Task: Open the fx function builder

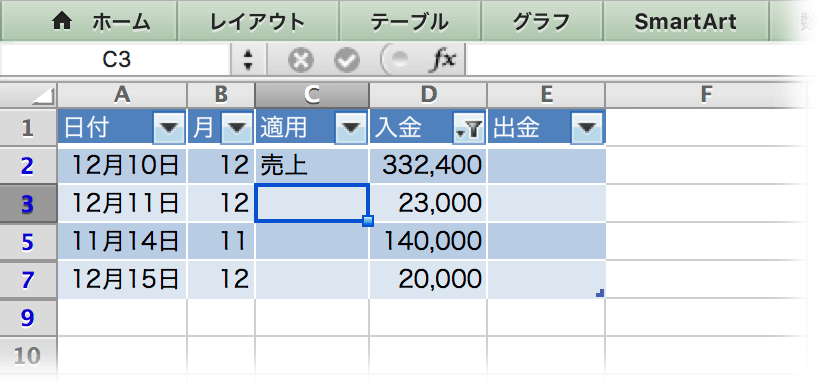Action: click(x=442, y=60)
